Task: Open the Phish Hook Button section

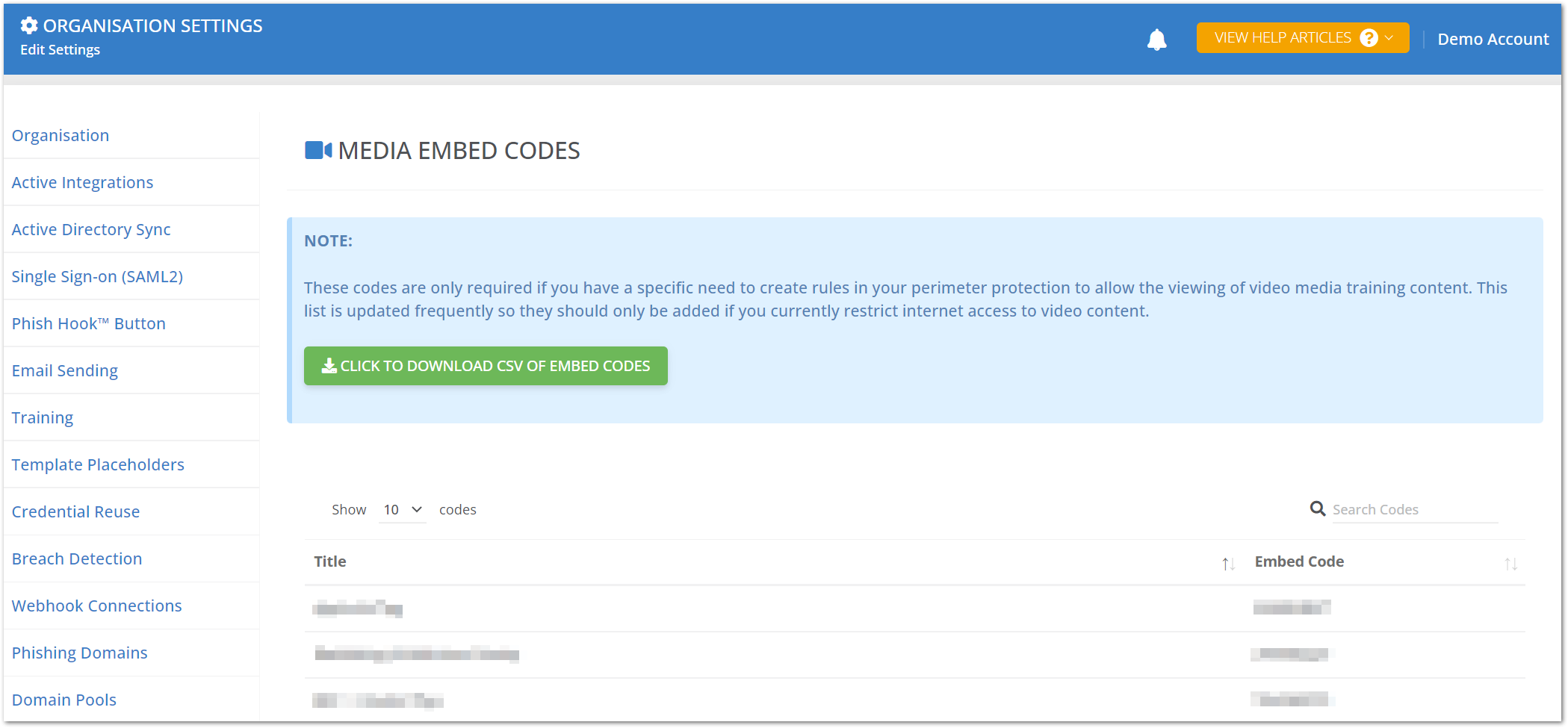Action: (x=88, y=323)
